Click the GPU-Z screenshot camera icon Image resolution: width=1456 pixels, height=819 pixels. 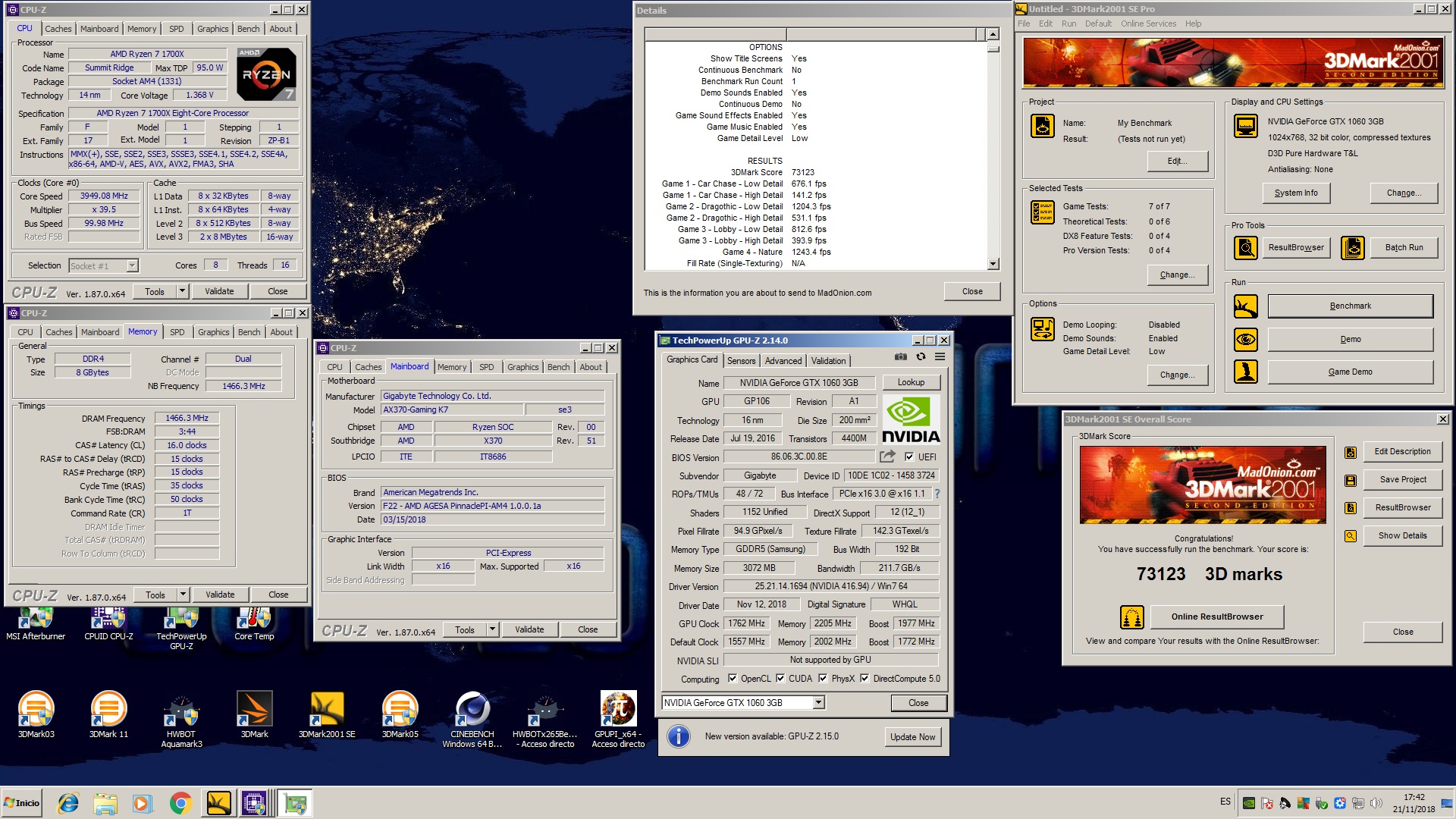900,356
